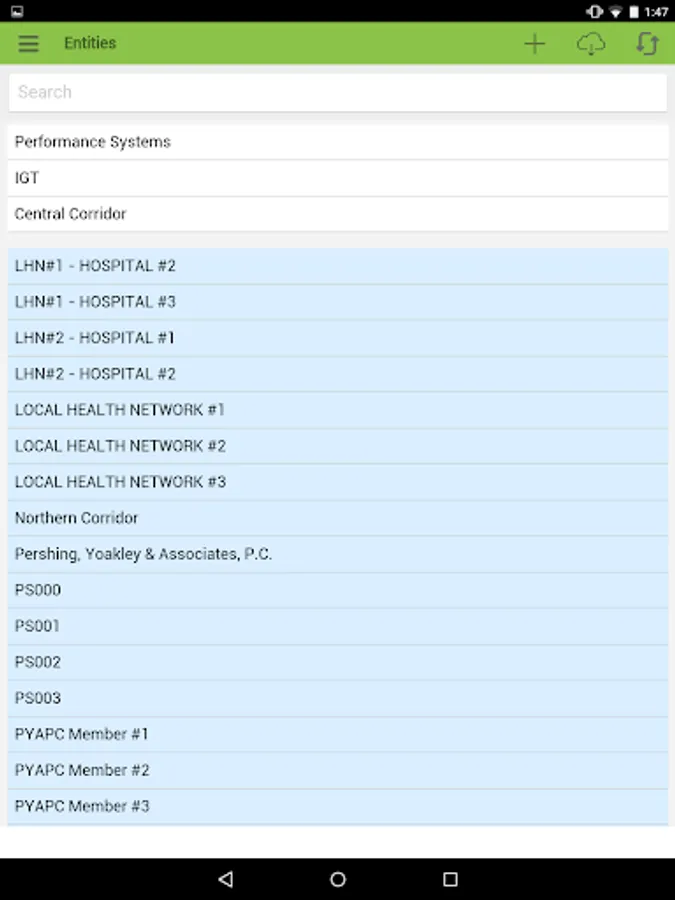Tap the Android home button
675x900 pixels.
click(338, 879)
